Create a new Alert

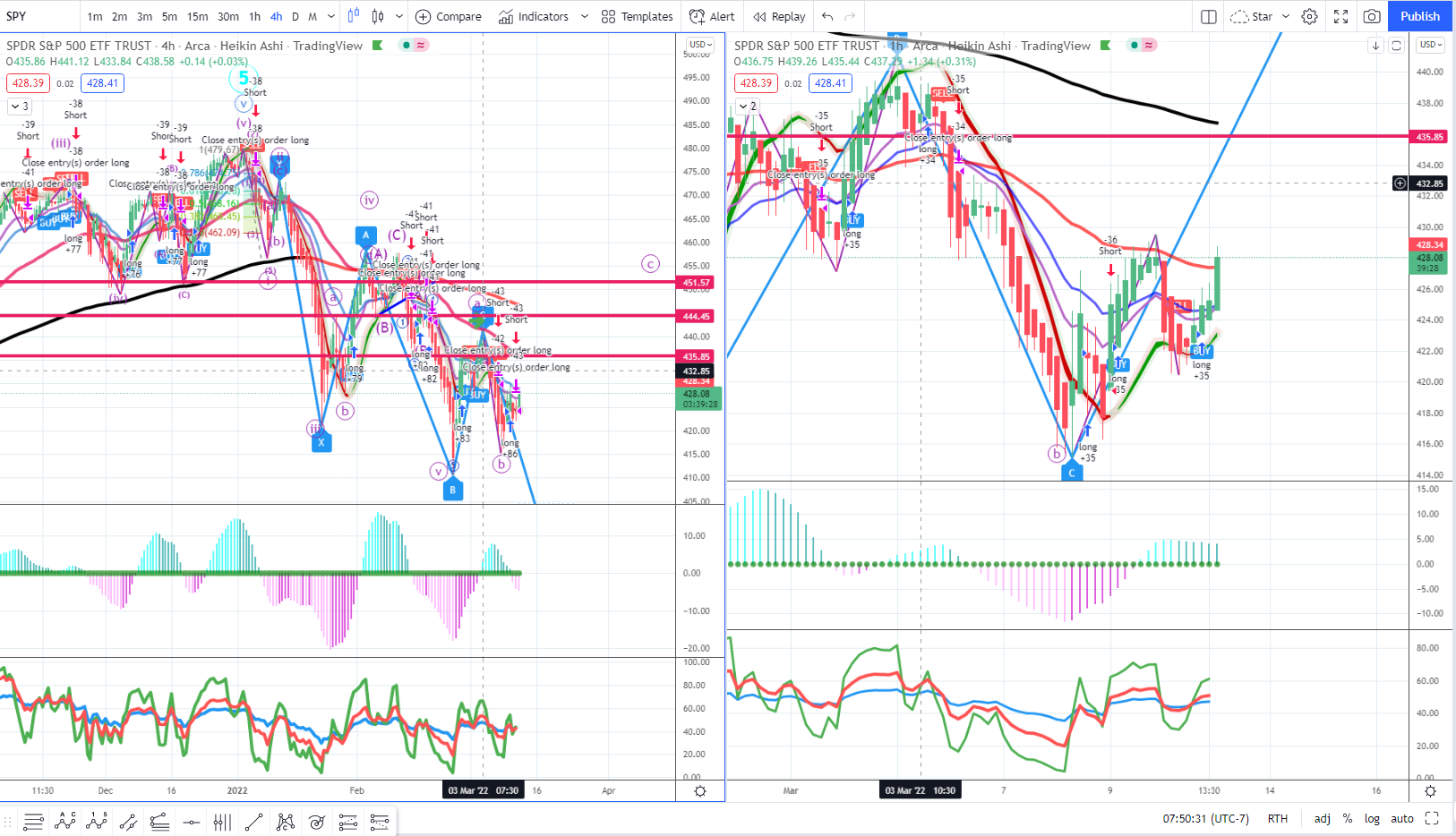tap(712, 16)
